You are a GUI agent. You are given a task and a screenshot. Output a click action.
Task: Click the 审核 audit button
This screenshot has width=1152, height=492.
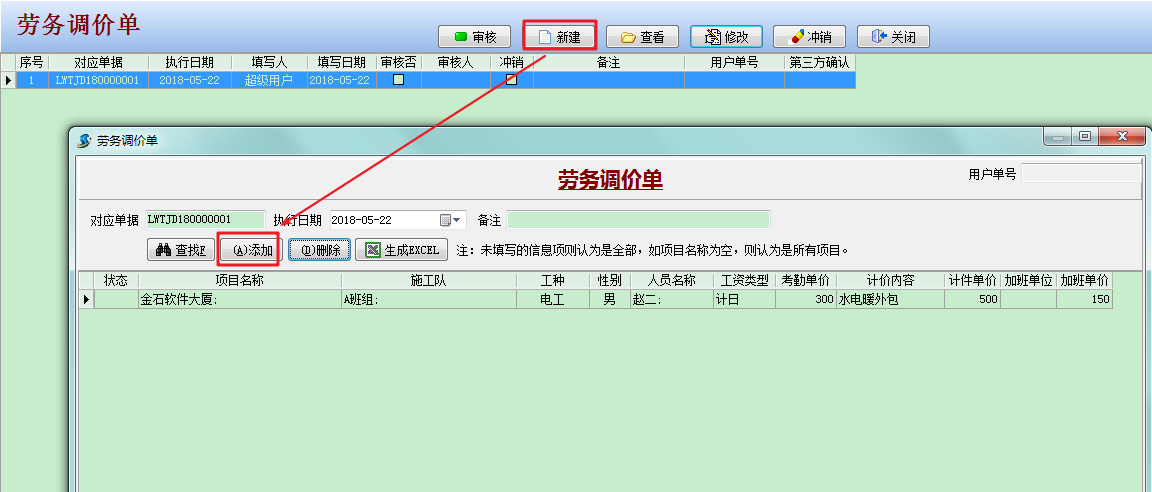click(475, 37)
